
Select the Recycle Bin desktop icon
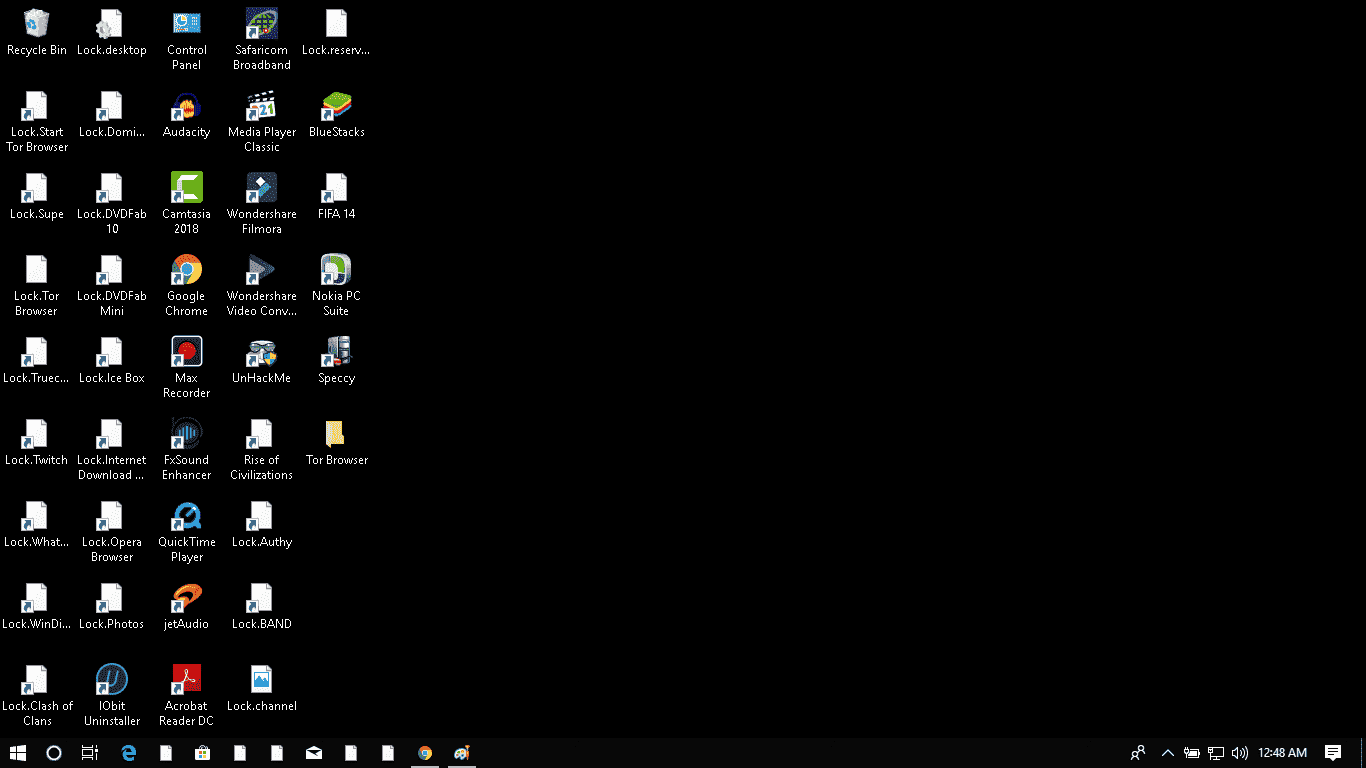[x=37, y=32]
